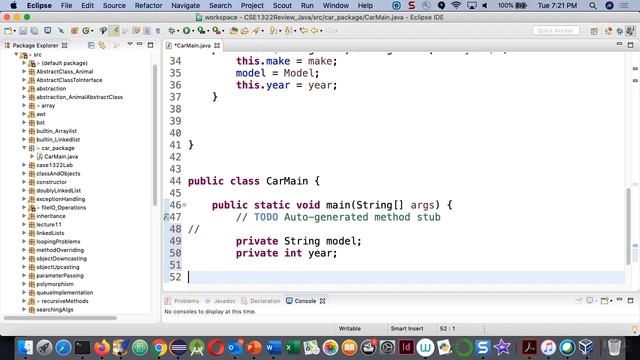640x360 pixels.
Task: Expand the inheritance package
Action: pos(24,216)
